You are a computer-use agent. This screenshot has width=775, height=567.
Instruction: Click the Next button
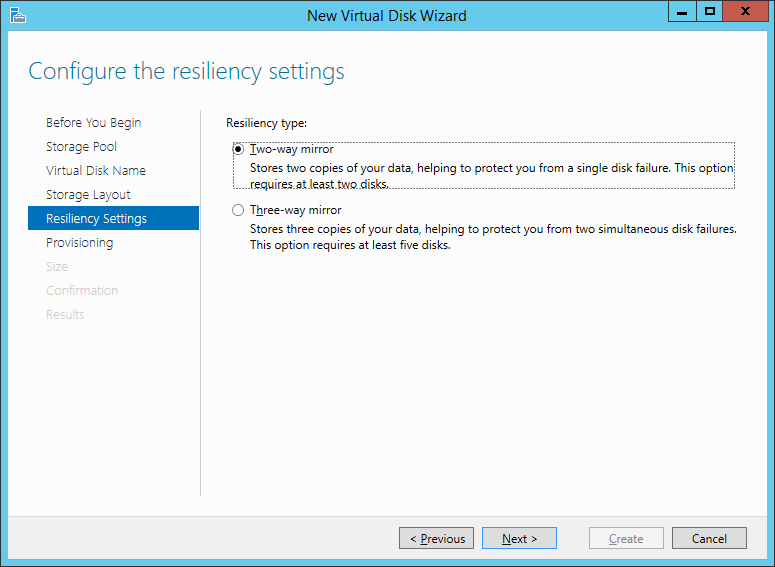519,538
